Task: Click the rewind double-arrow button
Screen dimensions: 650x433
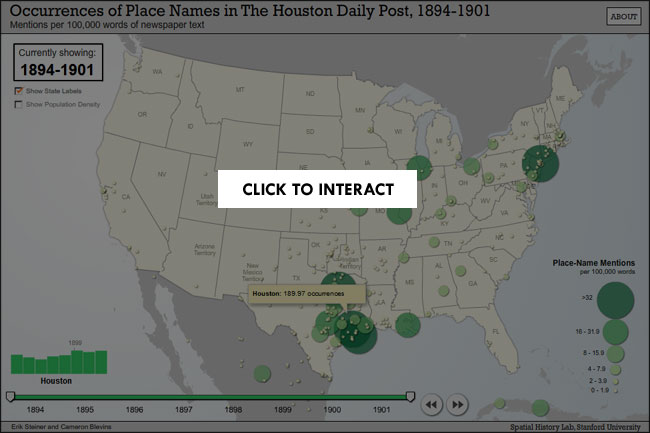Action: (431, 404)
